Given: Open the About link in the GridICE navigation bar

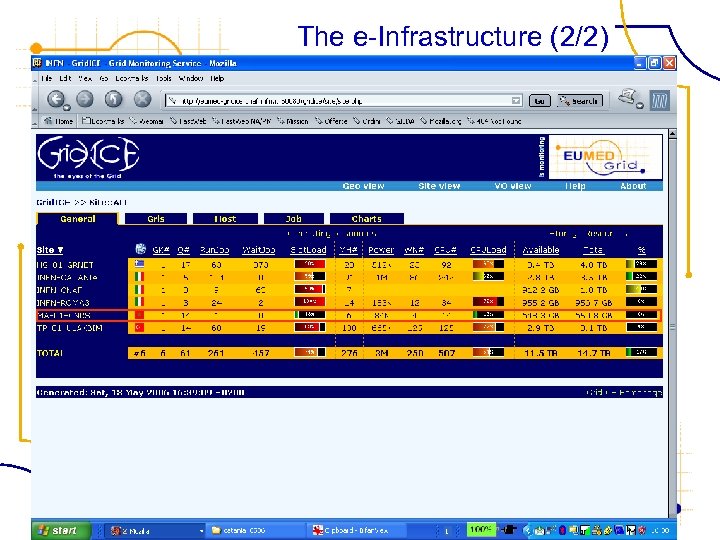Looking at the screenshot, I should tap(633, 186).
